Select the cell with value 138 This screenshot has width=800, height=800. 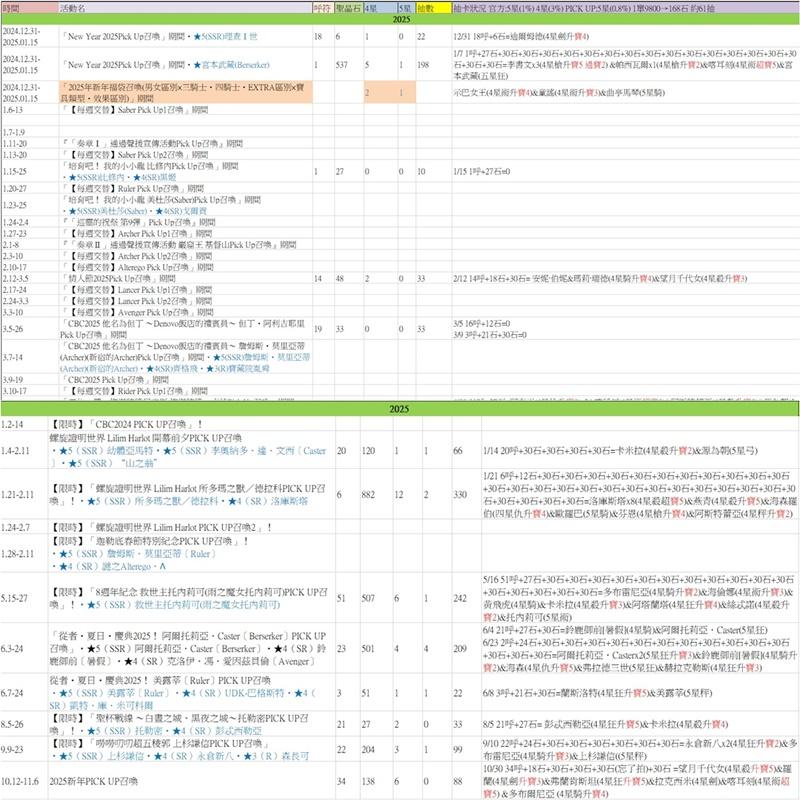click(378, 781)
